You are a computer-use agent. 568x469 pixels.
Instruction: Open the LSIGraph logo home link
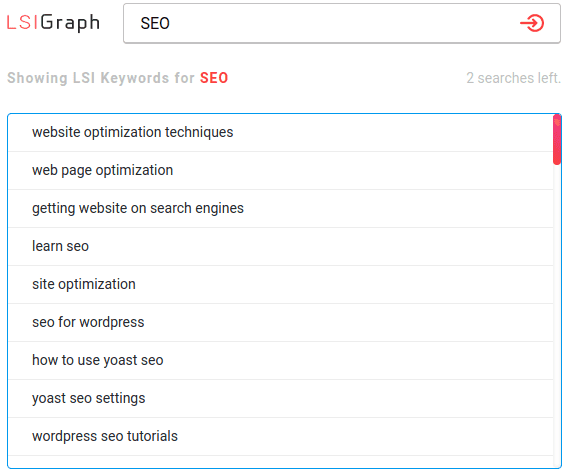[x=53, y=23]
